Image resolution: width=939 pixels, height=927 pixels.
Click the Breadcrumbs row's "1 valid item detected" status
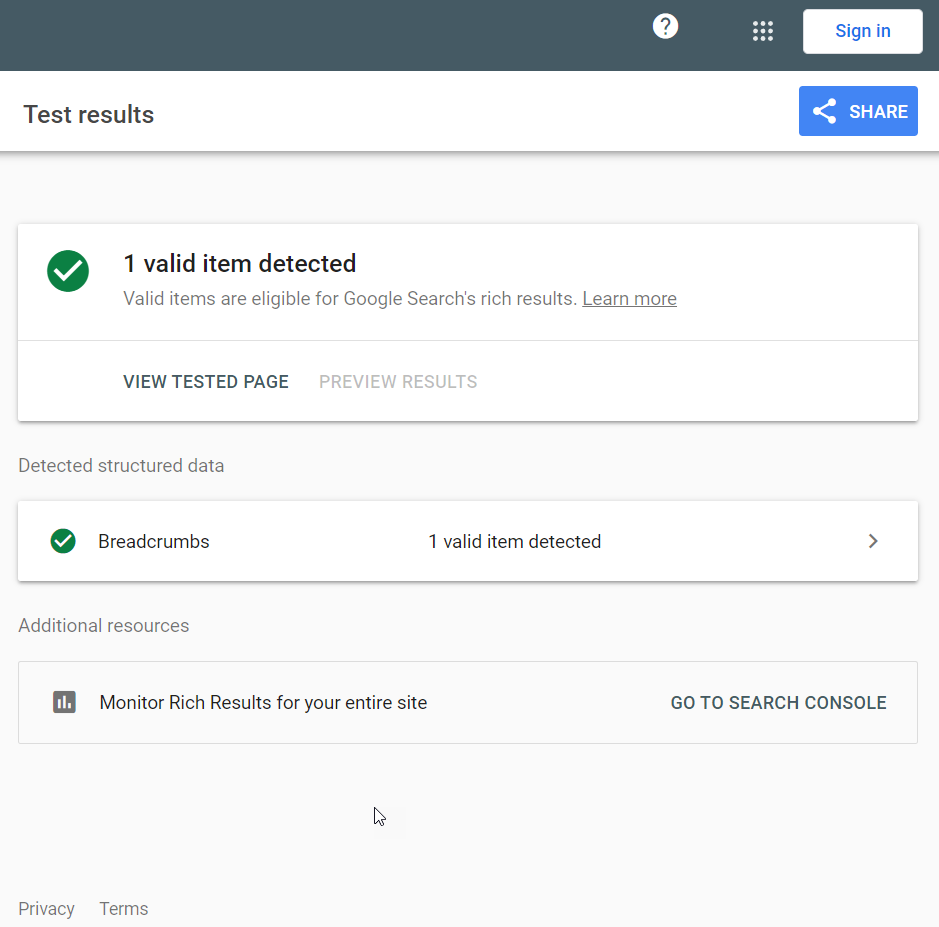[514, 542]
